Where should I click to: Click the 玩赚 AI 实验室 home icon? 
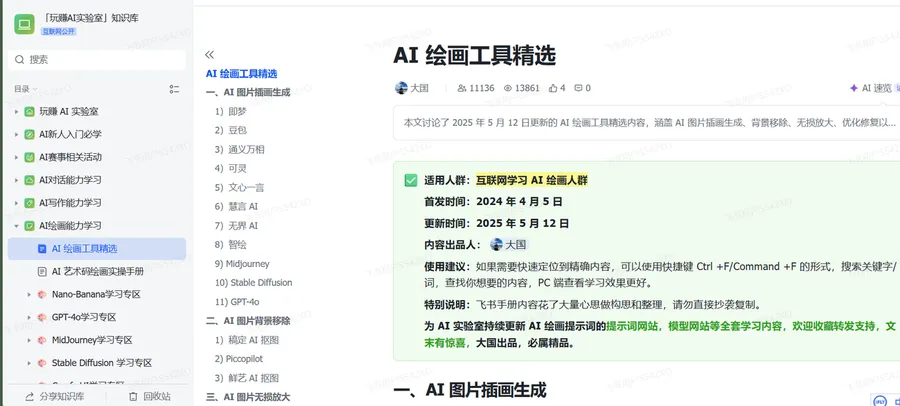(29, 111)
